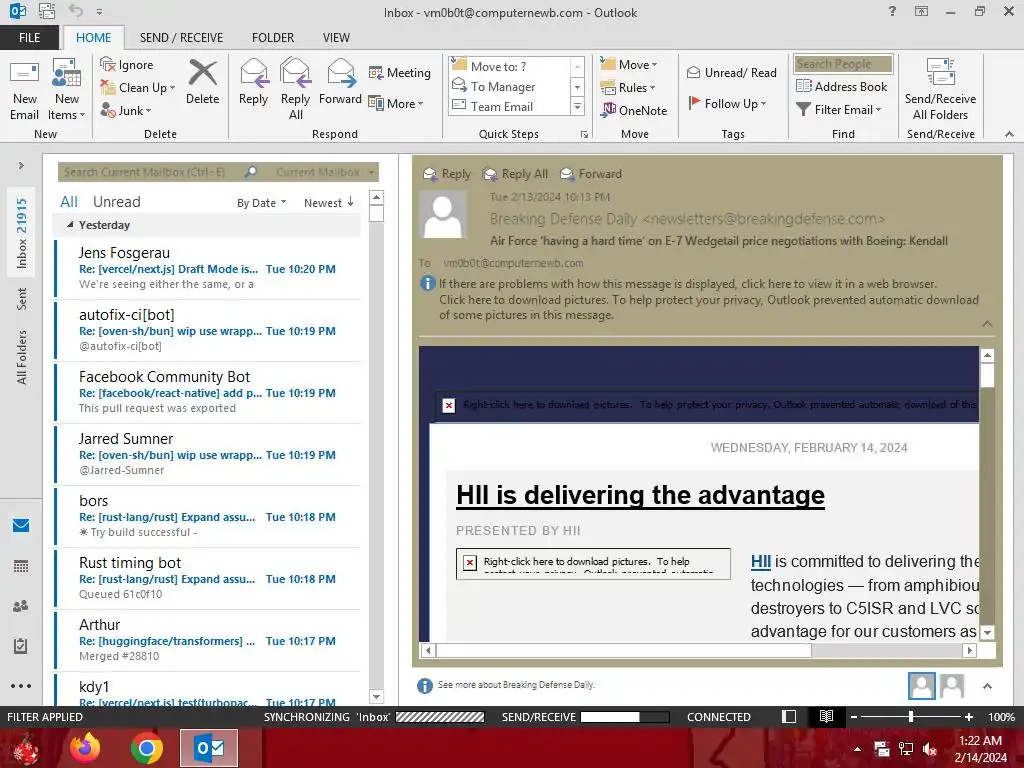Click the info bar to download pictures
This screenshot has width=1024, height=768.
click(x=709, y=307)
